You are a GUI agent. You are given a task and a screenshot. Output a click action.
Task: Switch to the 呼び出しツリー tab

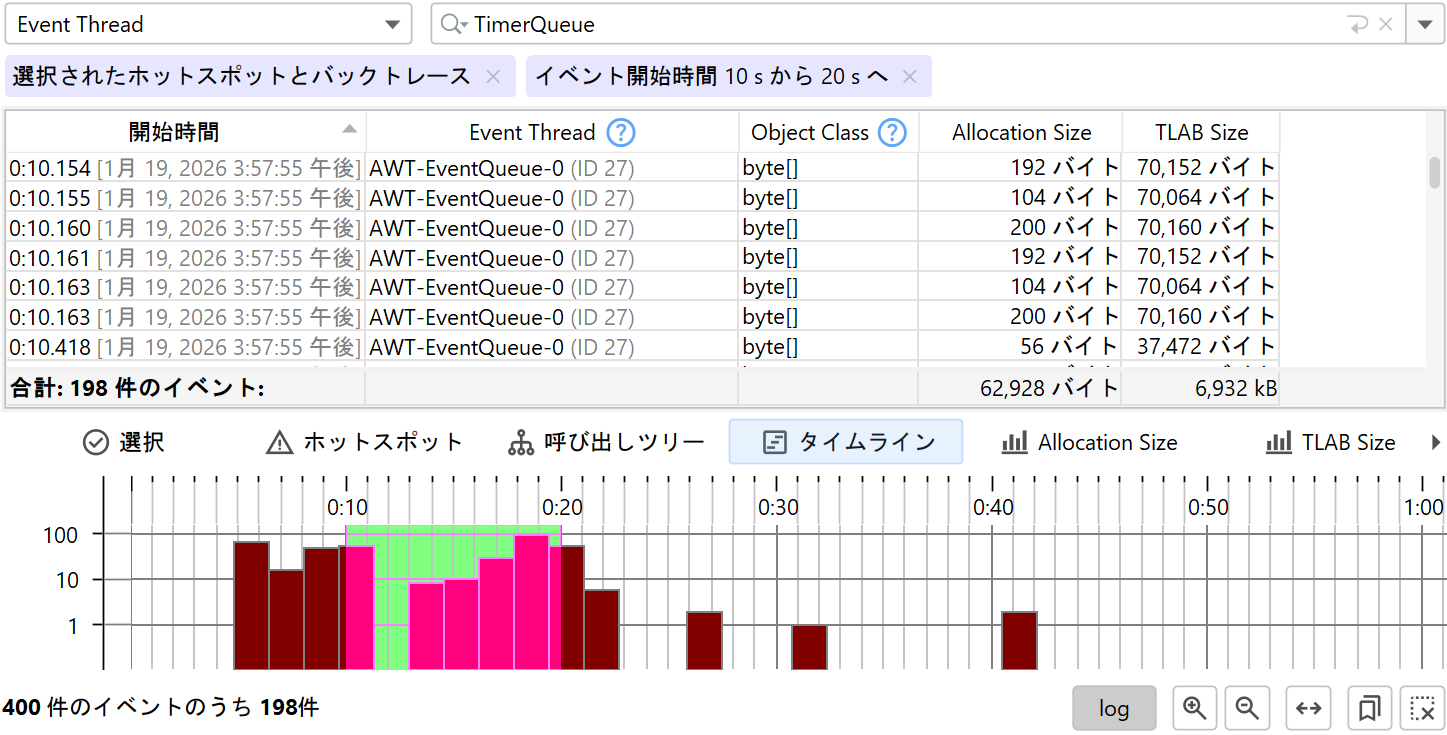(x=607, y=442)
